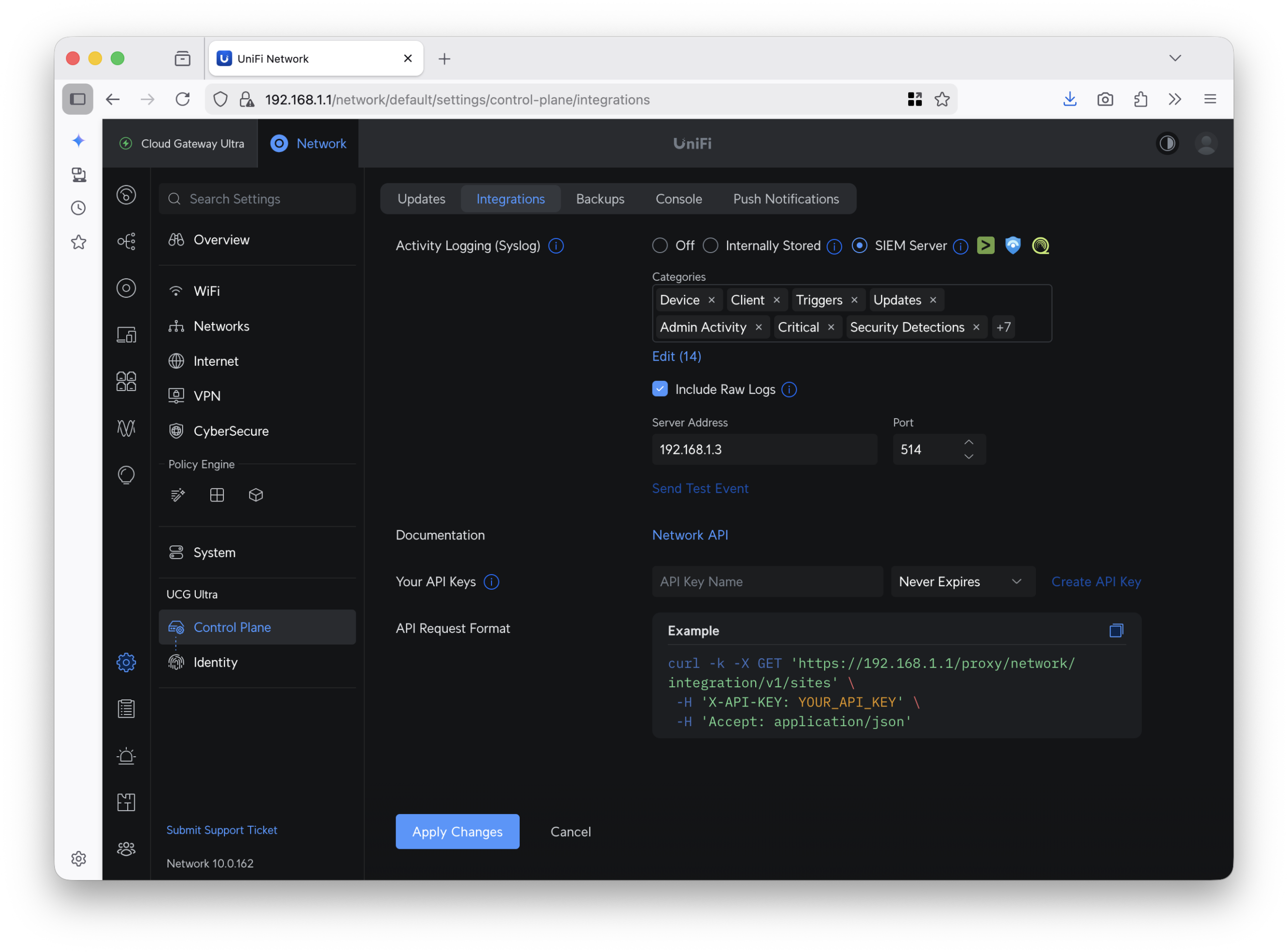Select the Off syslog radio option
The width and height of the screenshot is (1288, 952).
click(660, 246)
